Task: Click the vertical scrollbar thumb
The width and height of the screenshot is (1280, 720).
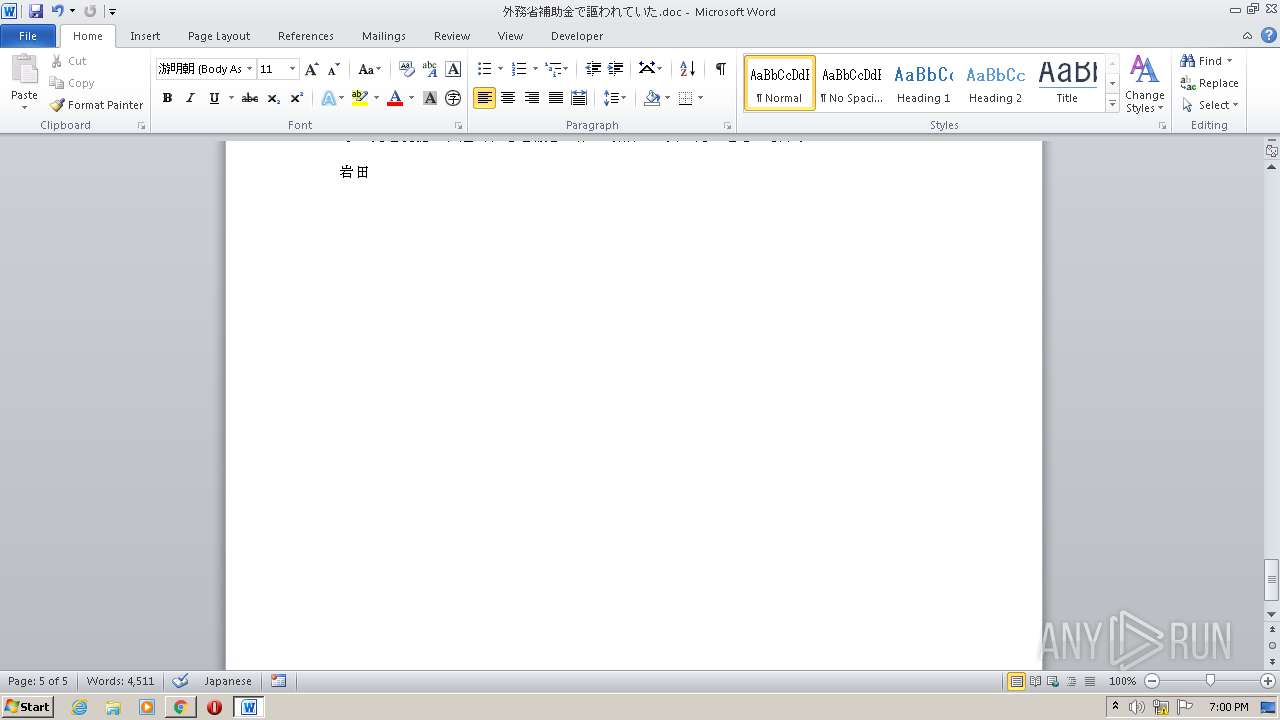Action: coord(1272,578)
